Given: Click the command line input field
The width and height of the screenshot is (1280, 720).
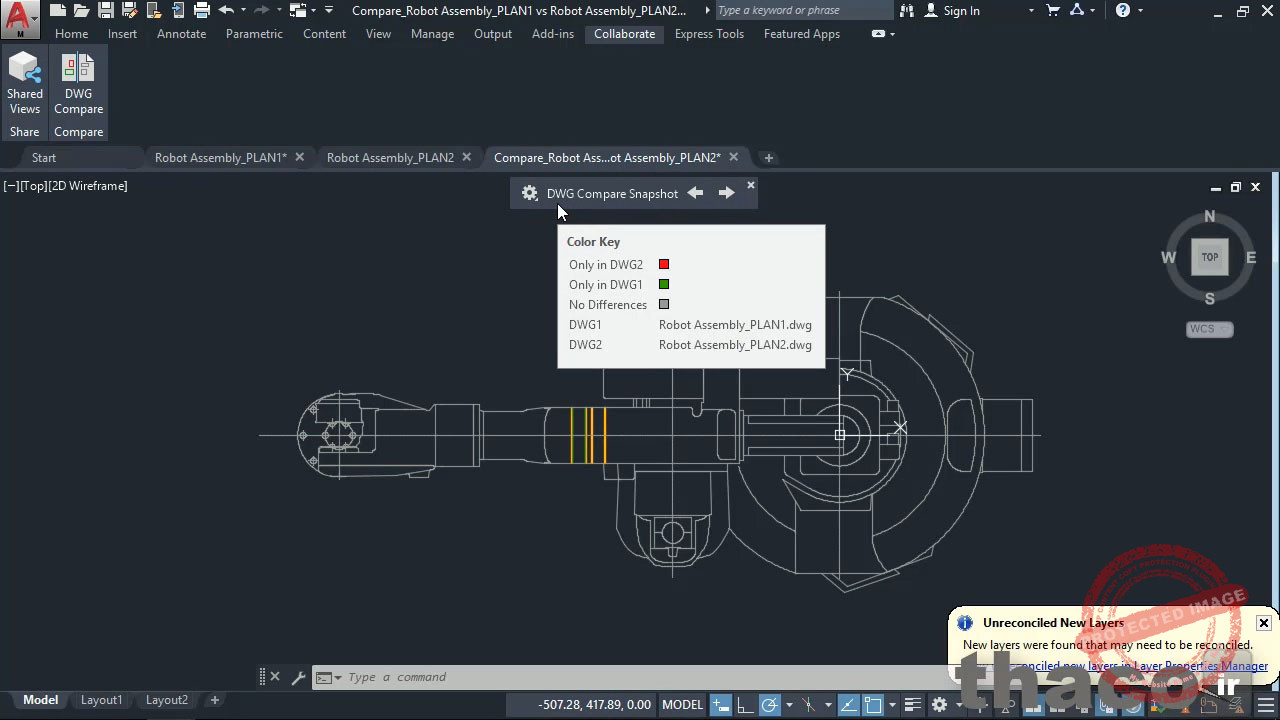Looking at the screenshot, I should (x=640, y=677).
